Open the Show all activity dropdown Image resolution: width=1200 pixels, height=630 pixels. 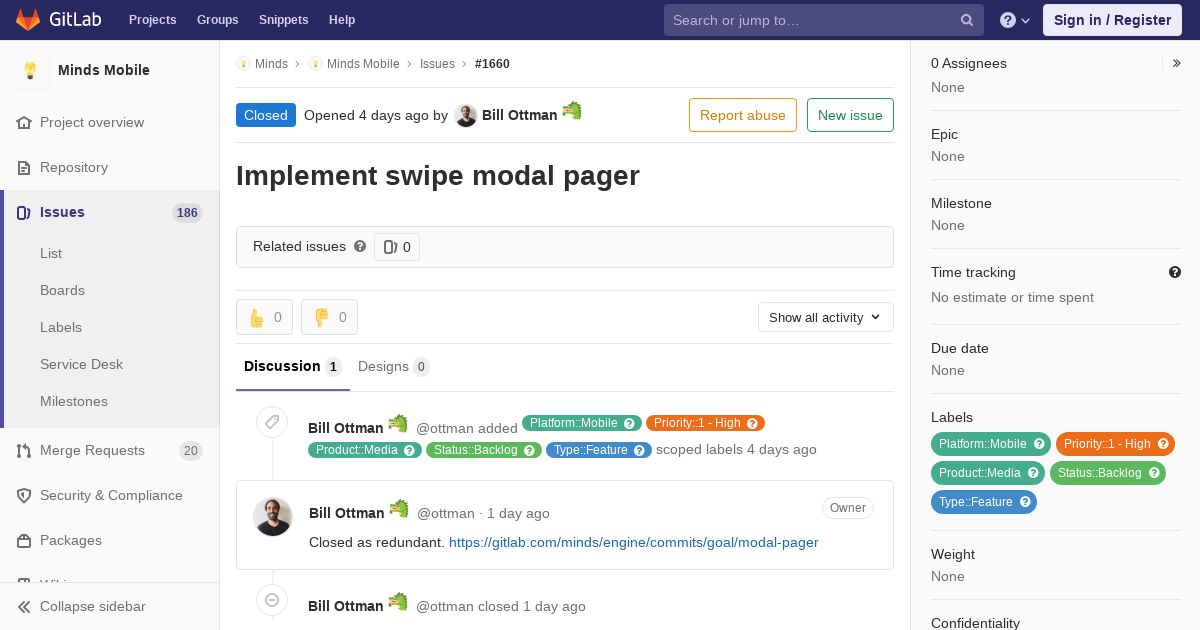coord(826,317)
